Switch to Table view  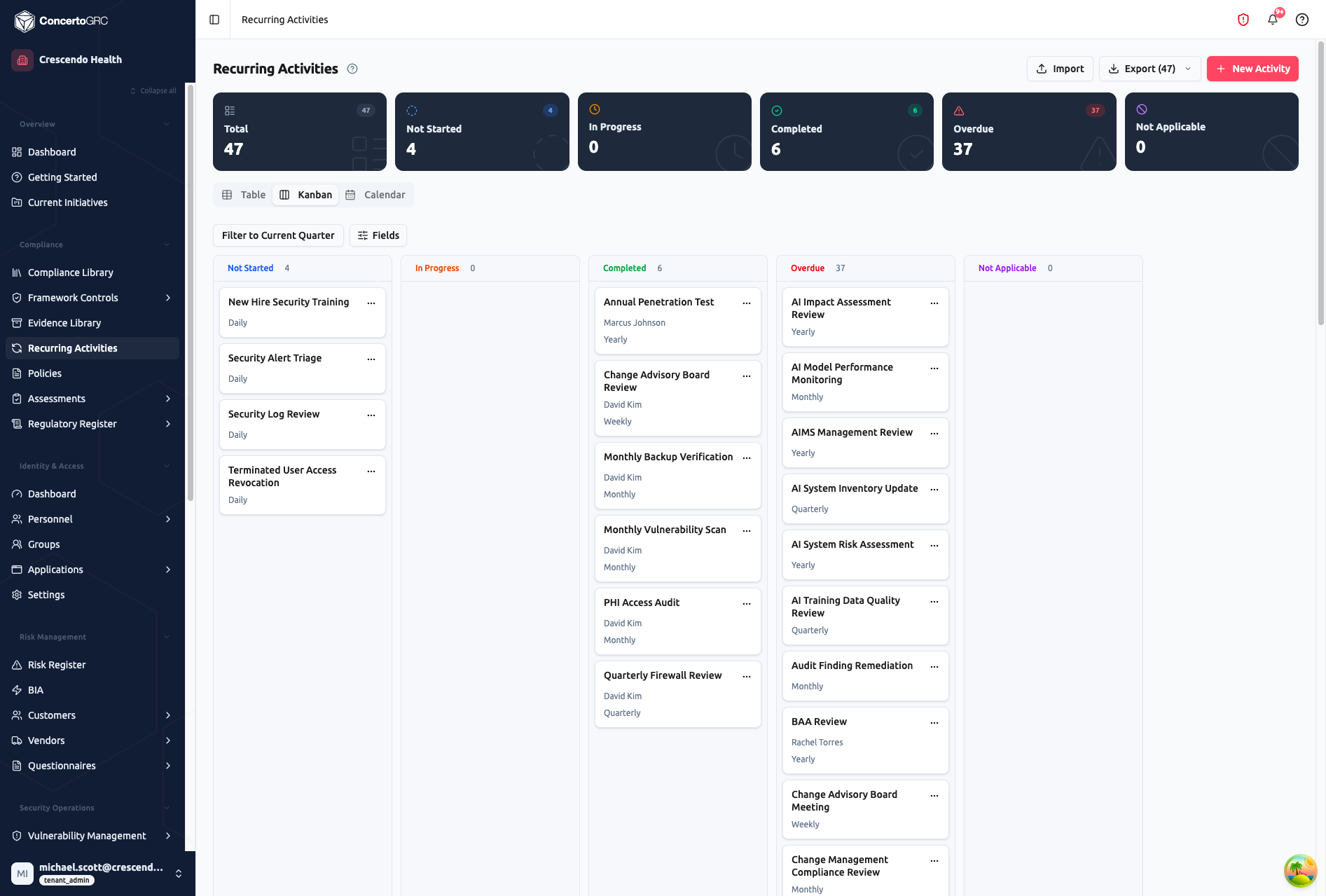coord(244,195)
